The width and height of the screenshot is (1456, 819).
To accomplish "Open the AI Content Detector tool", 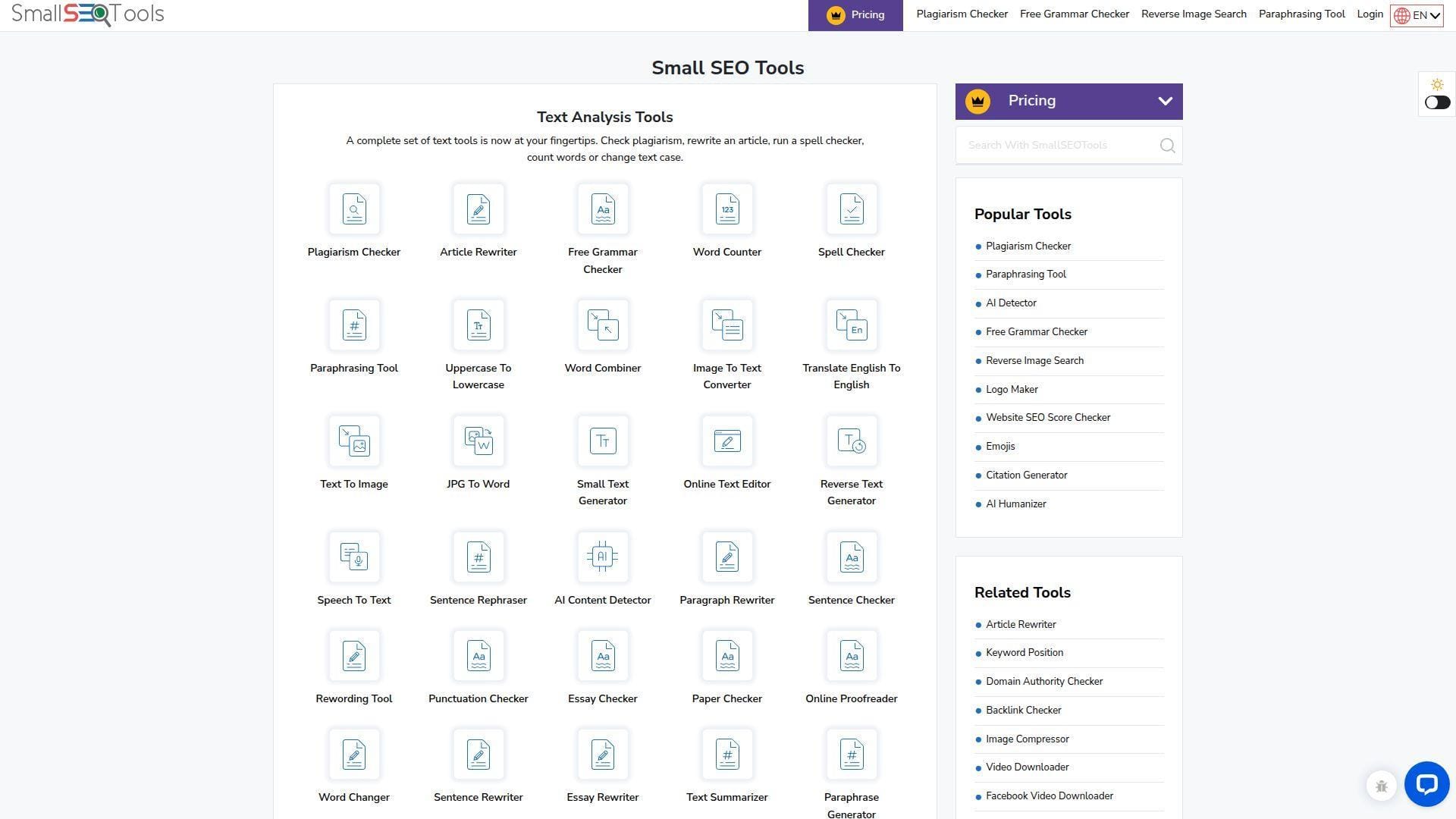I will click(x=603, y=557).
